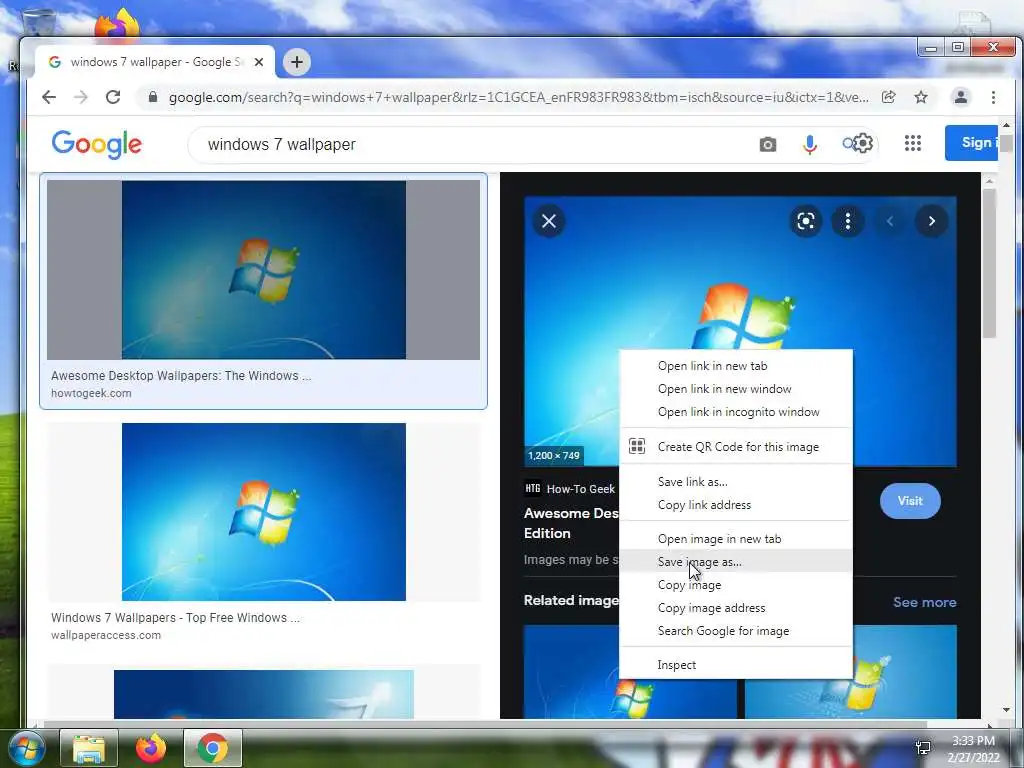Click the network icon in system tray
Viewport: 1024px width, 768px height.
click(923, 748)
